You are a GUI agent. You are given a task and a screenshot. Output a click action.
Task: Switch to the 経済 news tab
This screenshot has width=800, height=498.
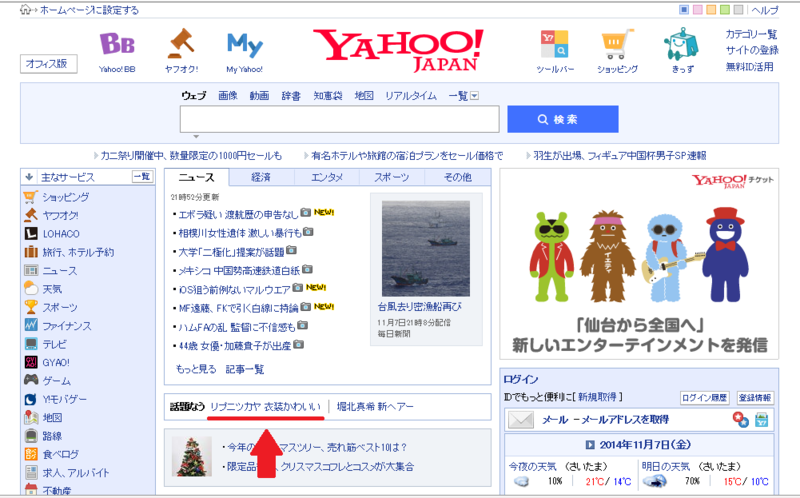tap(261, 177)
